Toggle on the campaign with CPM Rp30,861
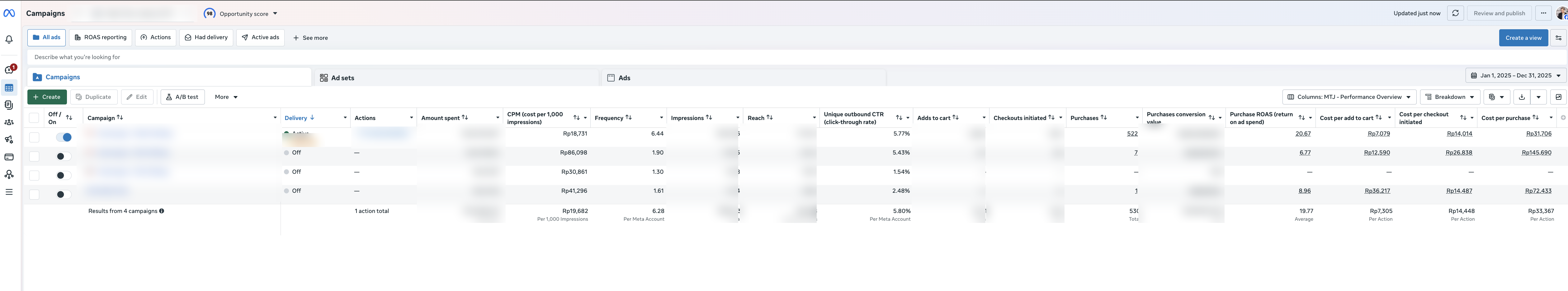The width and height of the screenshot is (1568, 291). 64,176
